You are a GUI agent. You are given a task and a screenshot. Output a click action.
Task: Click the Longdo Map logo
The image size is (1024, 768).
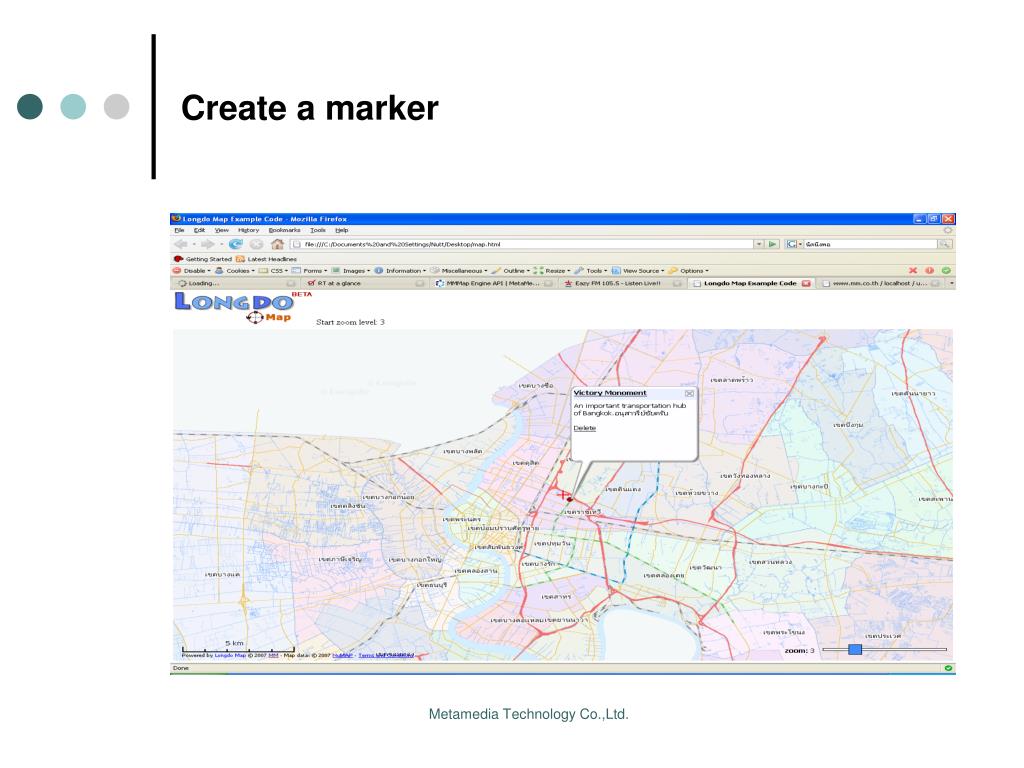click(x=243, y=307)
